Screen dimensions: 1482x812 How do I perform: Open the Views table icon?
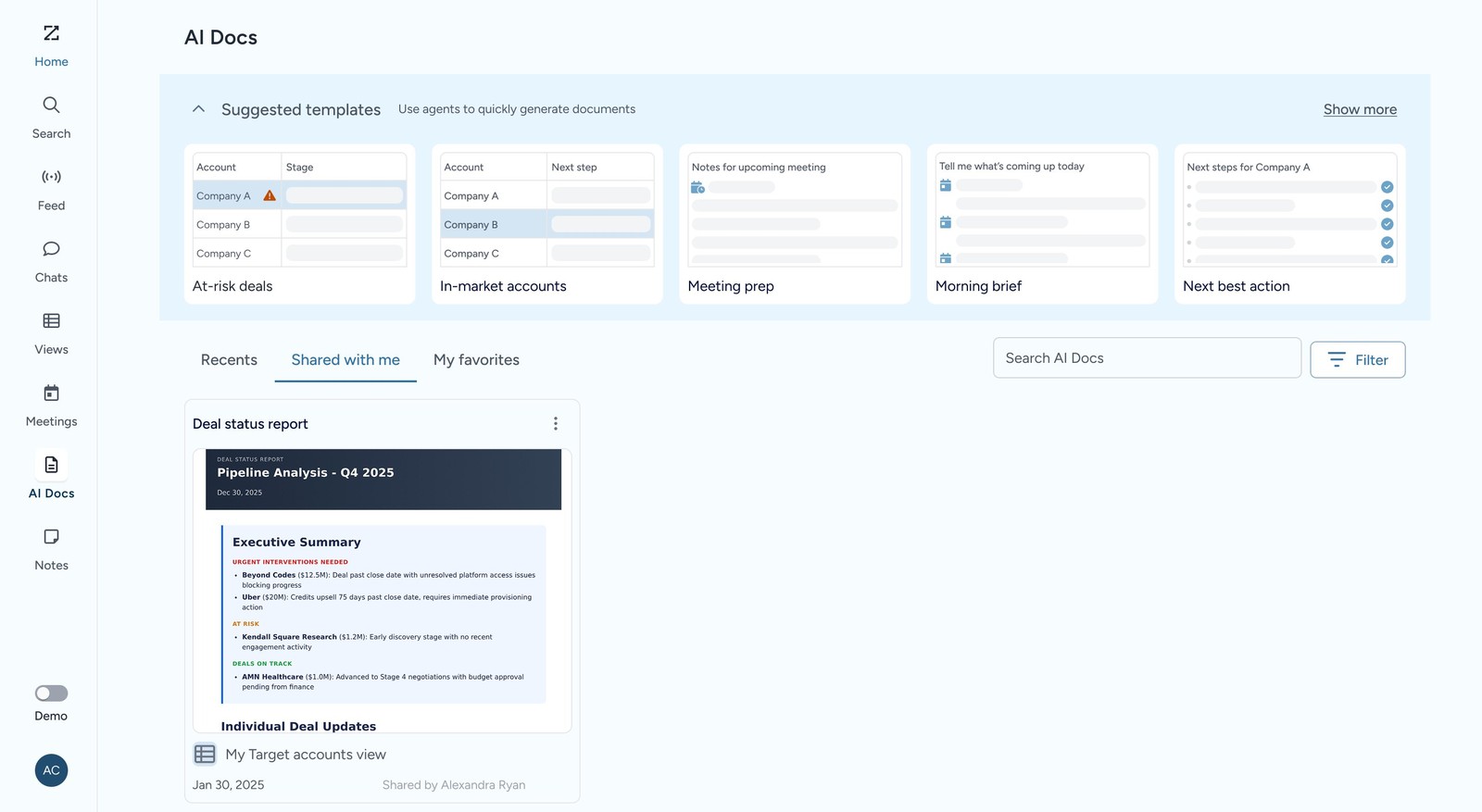point(51,320)
